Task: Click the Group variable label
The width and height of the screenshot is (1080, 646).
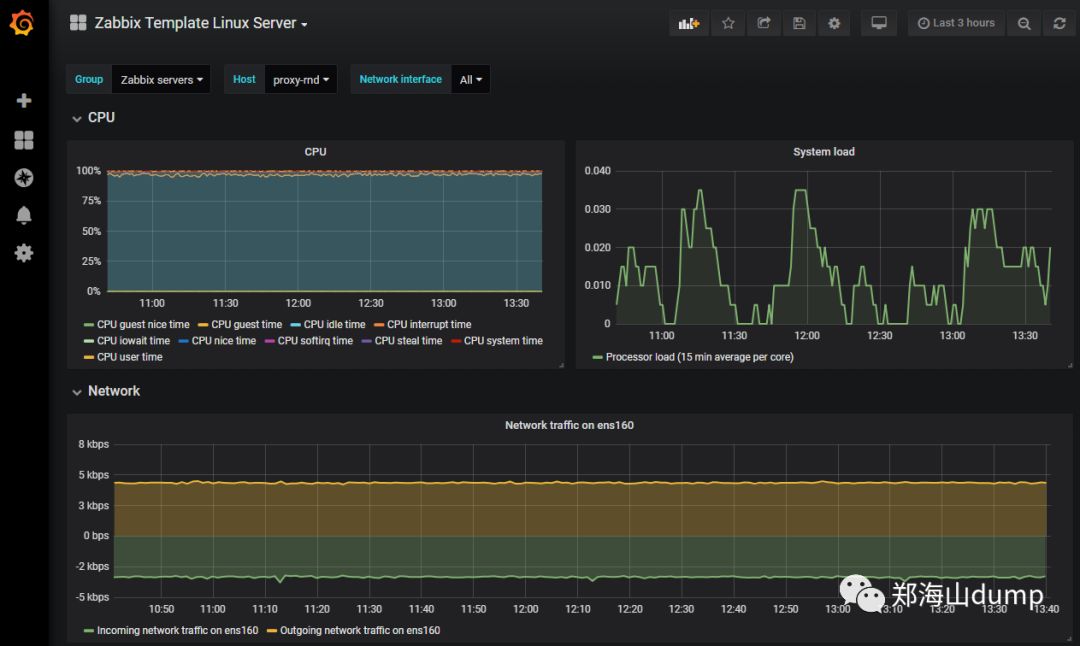Action: click(x=89, y=79)
